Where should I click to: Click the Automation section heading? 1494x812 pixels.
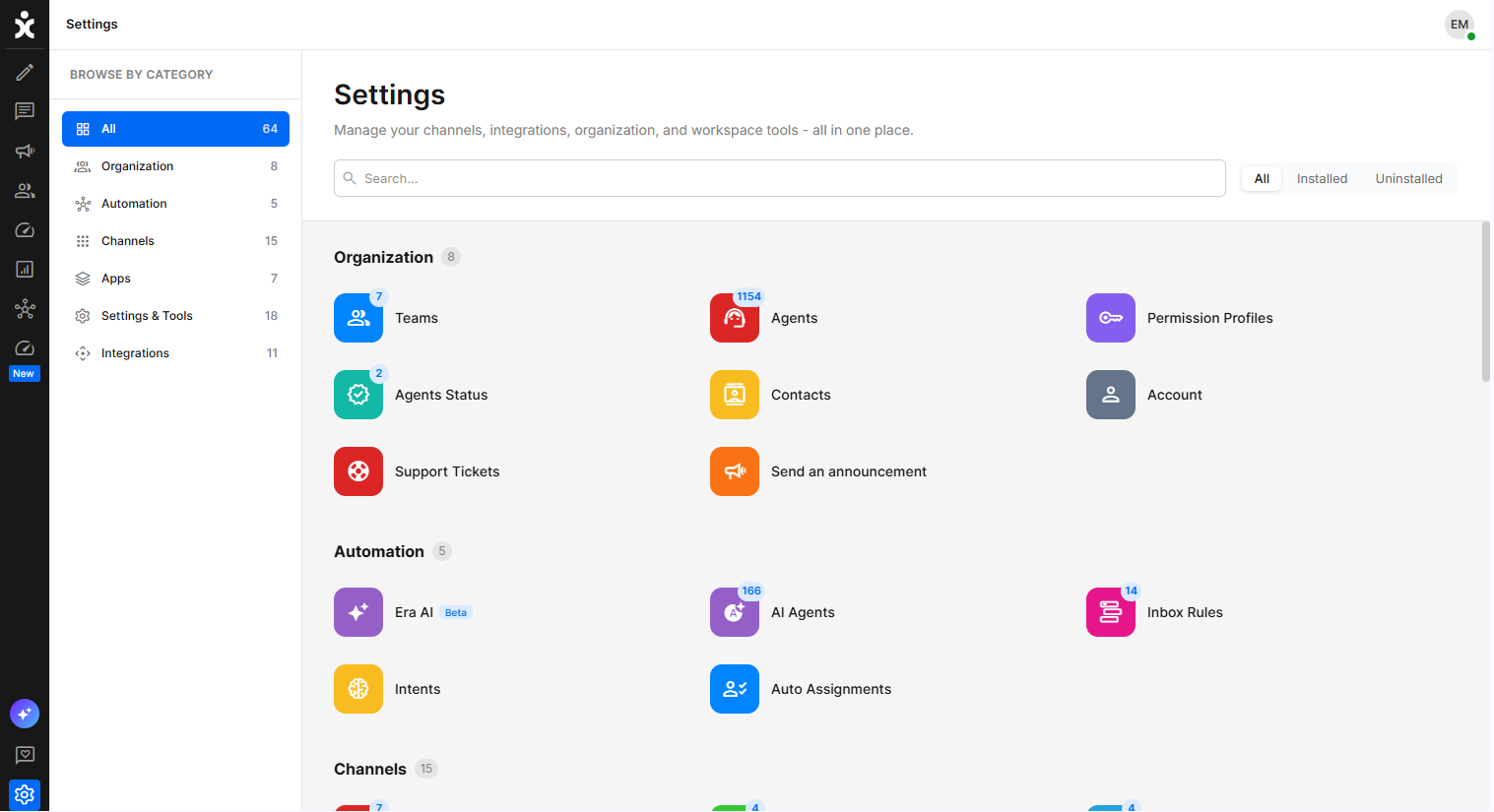coord(379,551)
